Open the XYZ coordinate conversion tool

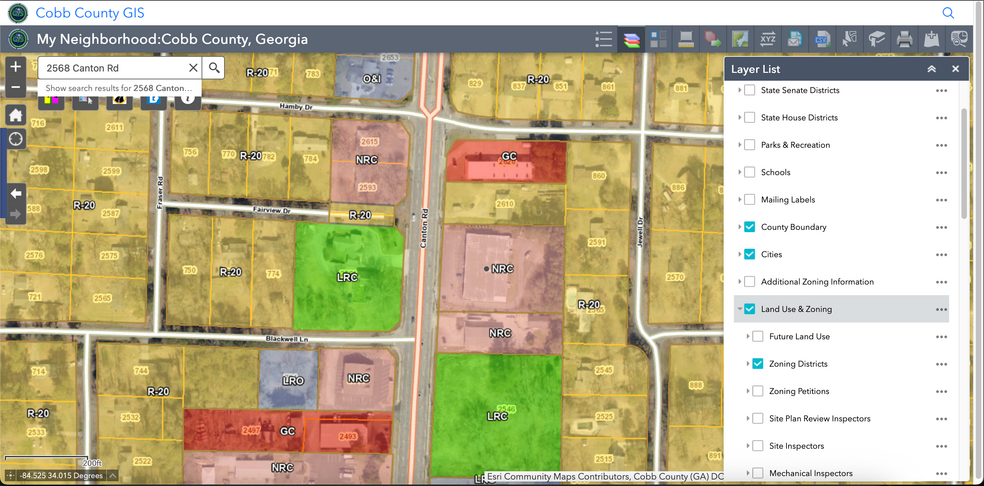(767, 40)
